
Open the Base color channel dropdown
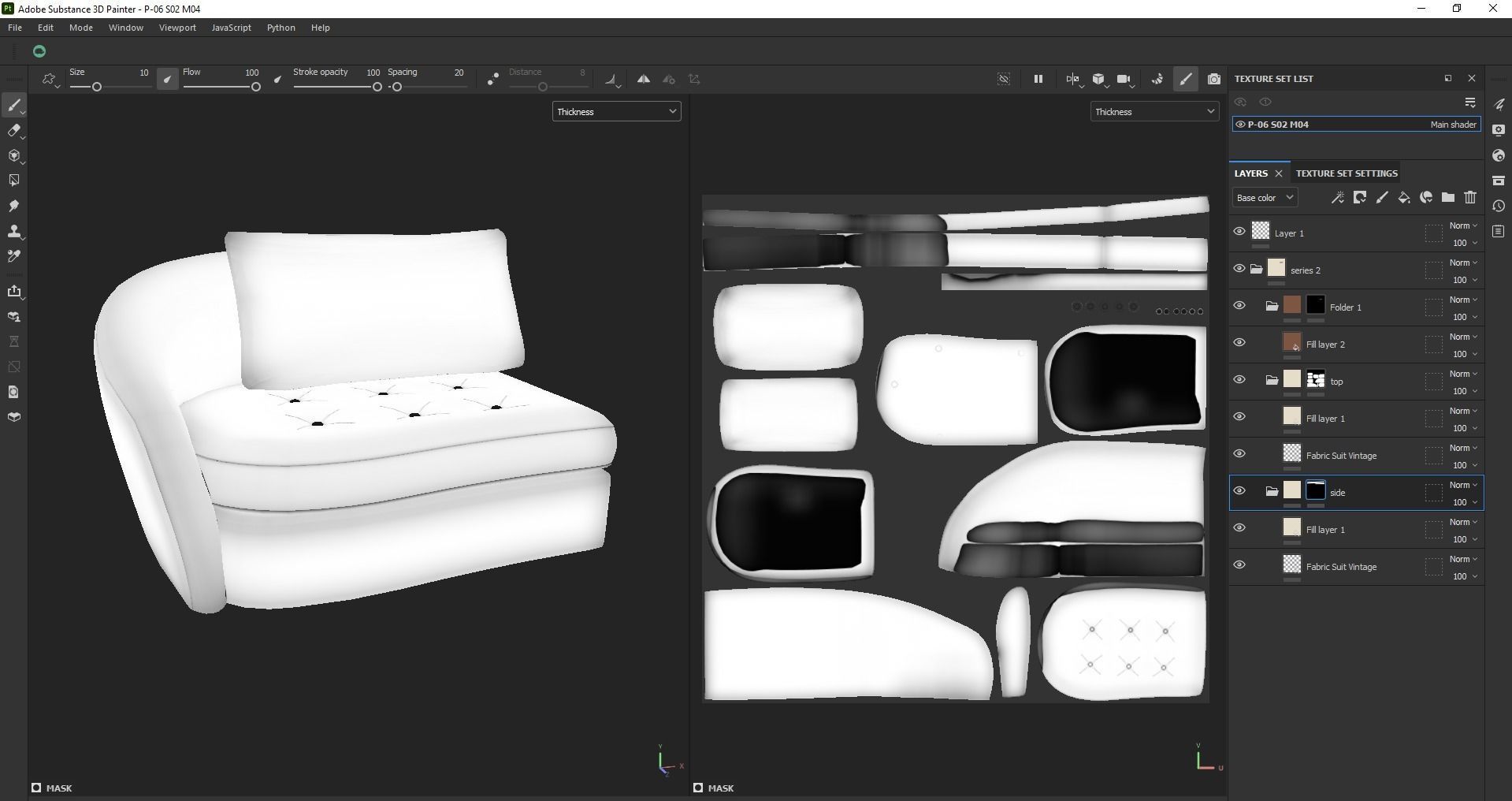[1265, 198]
